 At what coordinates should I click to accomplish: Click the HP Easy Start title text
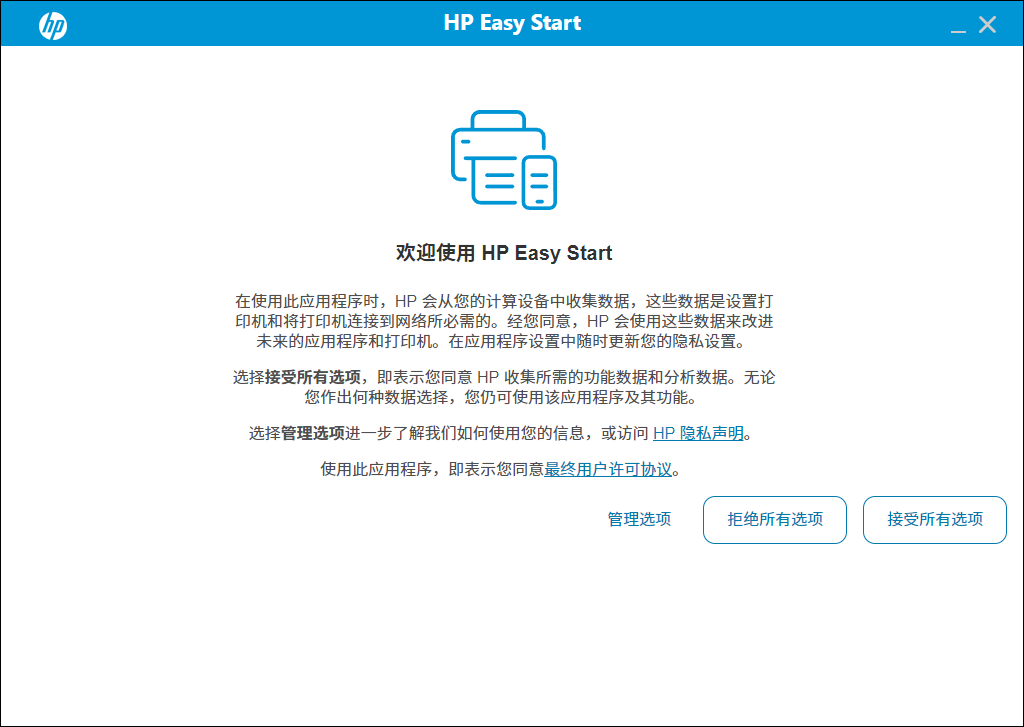pyautogui.click(x=511, y=22)
